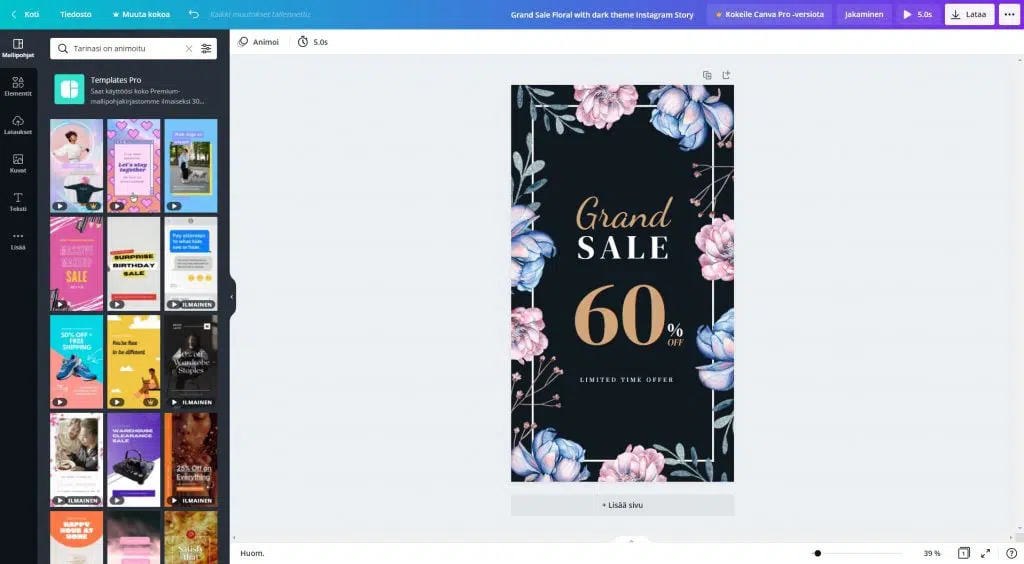Select the Surprise Birthday Sale template

coord(133,264)
